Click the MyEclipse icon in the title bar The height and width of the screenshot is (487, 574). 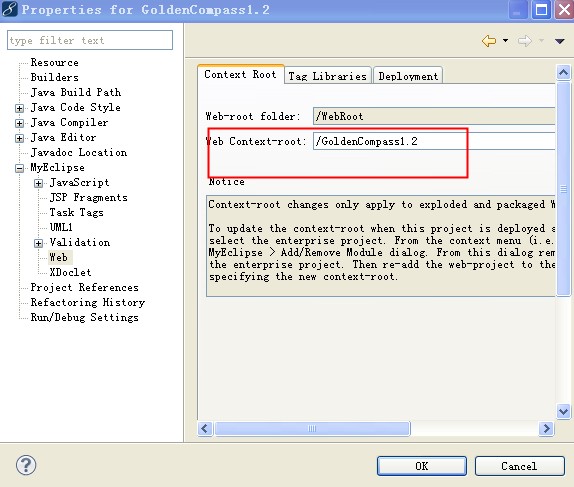[x=10, y=10]
